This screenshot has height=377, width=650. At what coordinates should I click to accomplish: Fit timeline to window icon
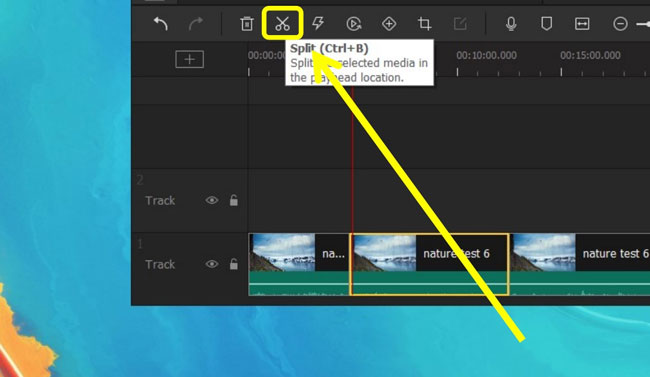[x=582, y=24]
